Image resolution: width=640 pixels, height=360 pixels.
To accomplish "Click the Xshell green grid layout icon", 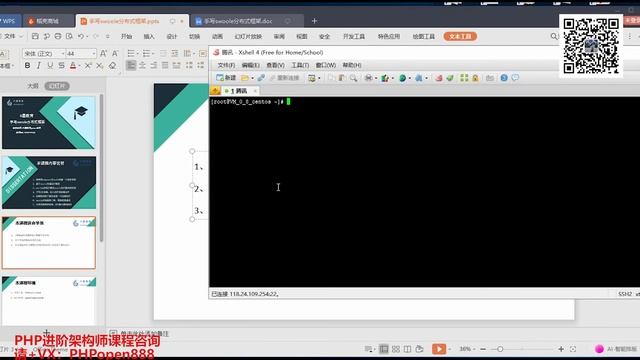I will [464, 78].
